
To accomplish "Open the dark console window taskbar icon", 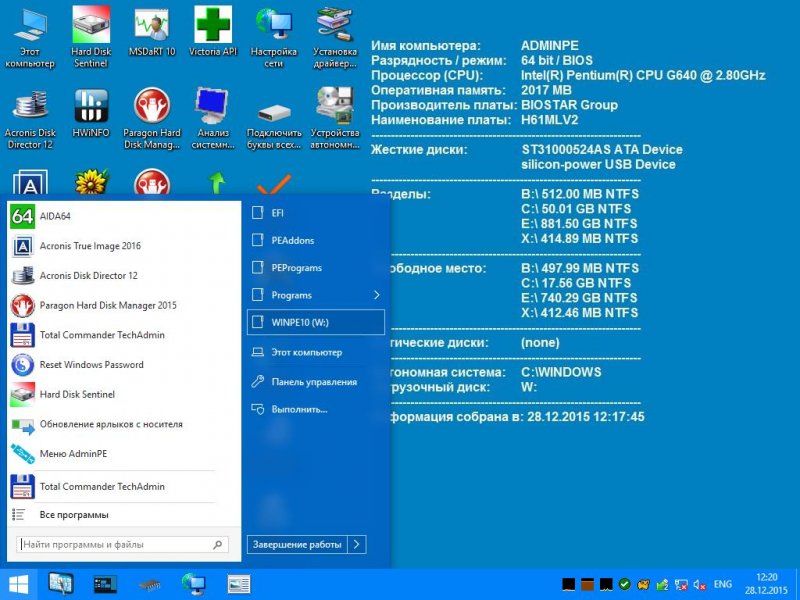I will pos(105,584).
